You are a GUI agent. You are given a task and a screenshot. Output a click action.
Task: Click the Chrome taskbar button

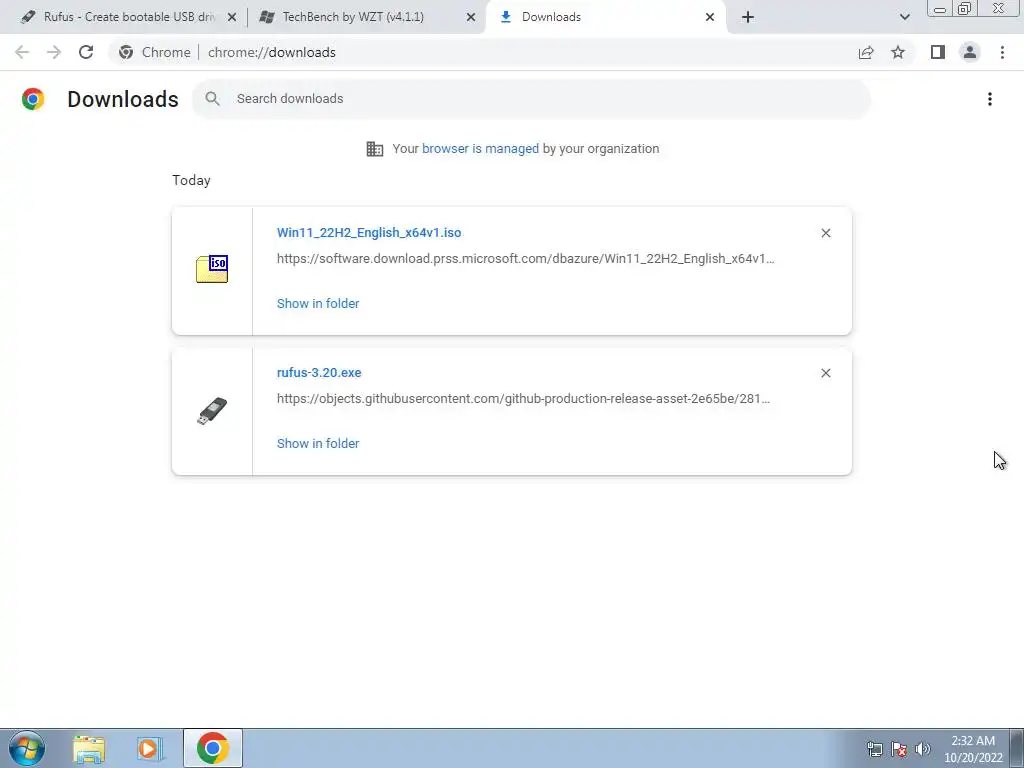(213, 748)
